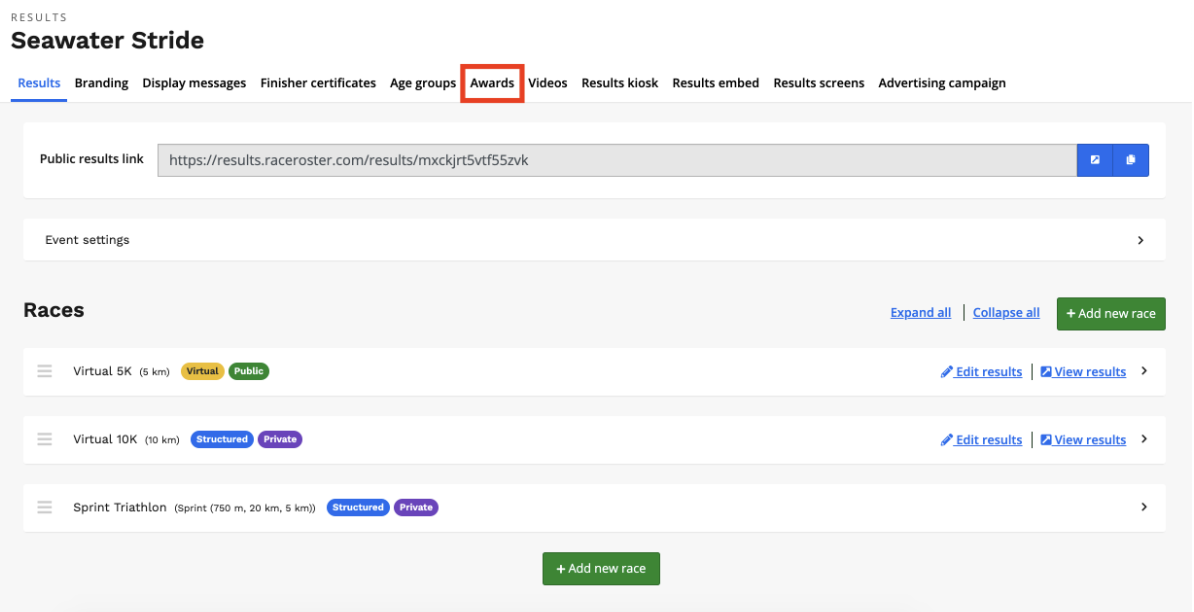
Task: Click the Structured badge on Sprint Triathlon
Action: click(358, 507)
